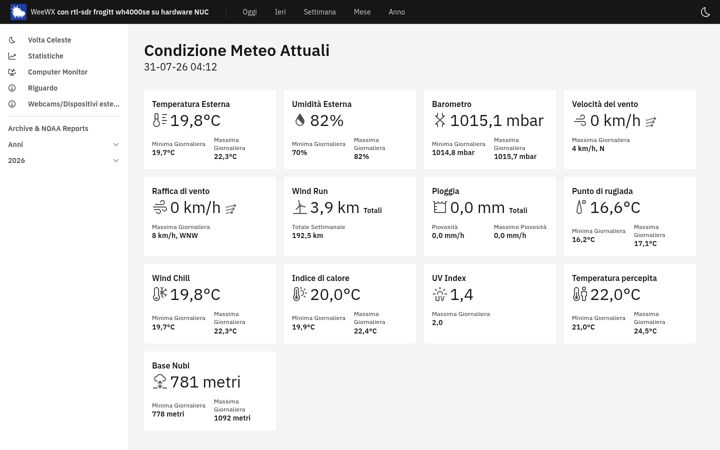Open the Anno tab
720x450 pixels.
[x=397, y=12]
